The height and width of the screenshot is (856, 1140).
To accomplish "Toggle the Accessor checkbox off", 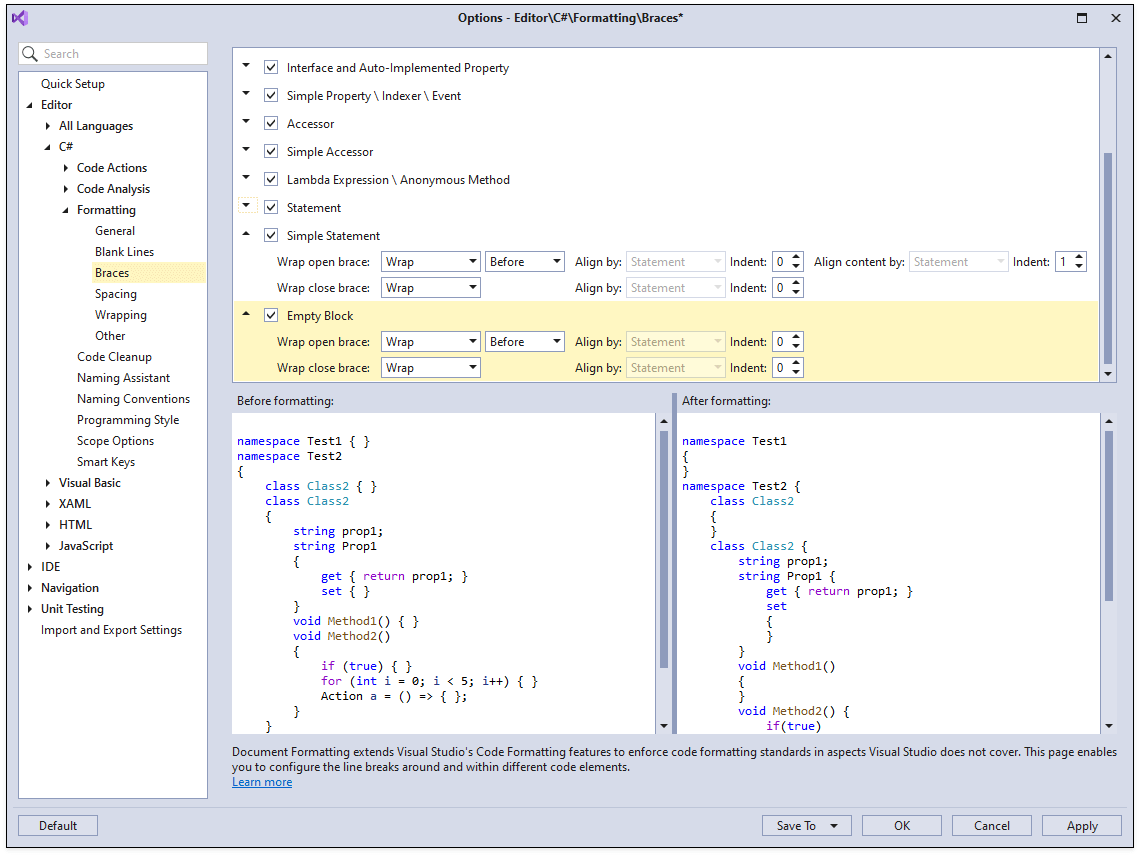I will (x=271, y=123).
